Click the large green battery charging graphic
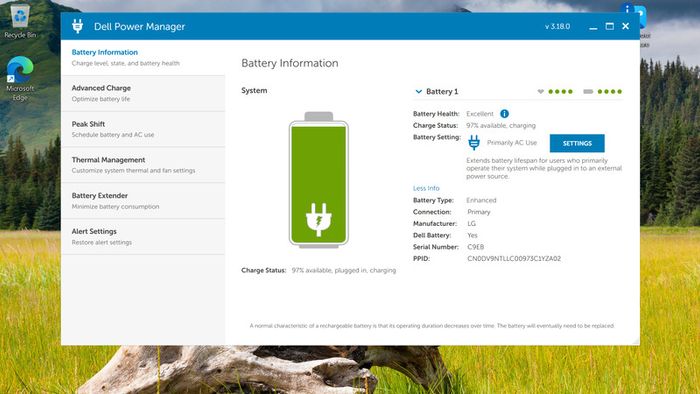 coord(318,180)
